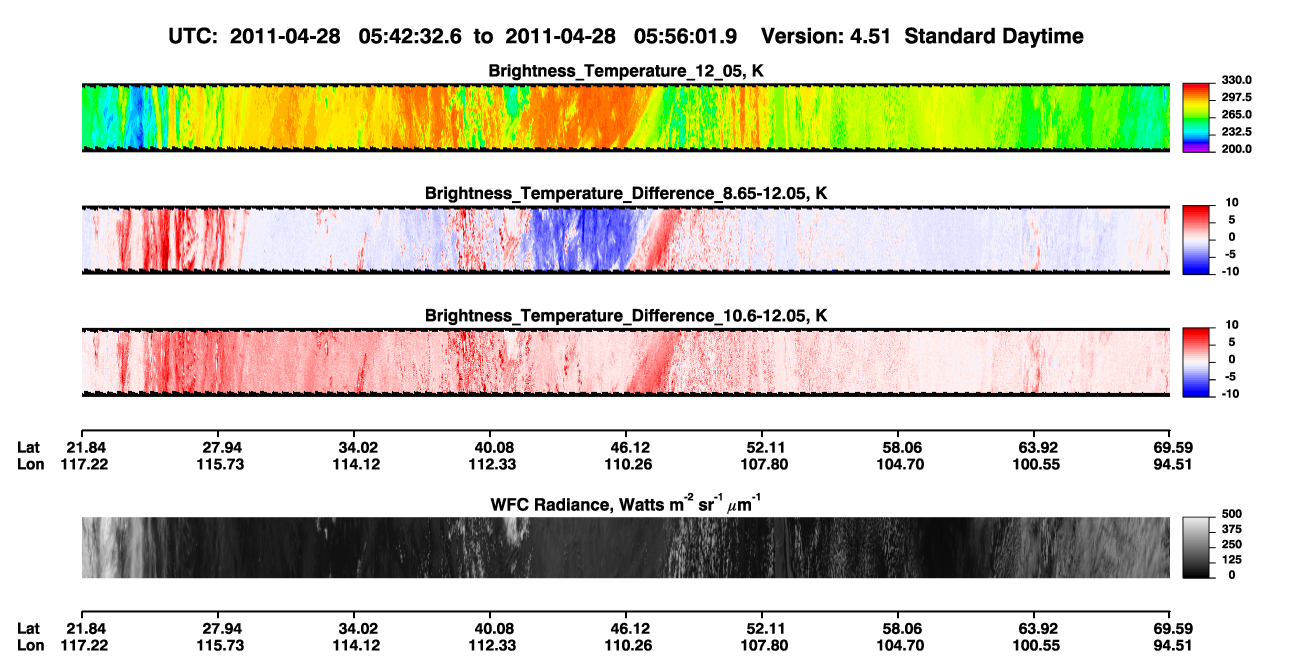Click the Brightness_Temperature_Difference_8.65-12.05, K title
Screen dimensions: 1300x667
tap(626, 193)
